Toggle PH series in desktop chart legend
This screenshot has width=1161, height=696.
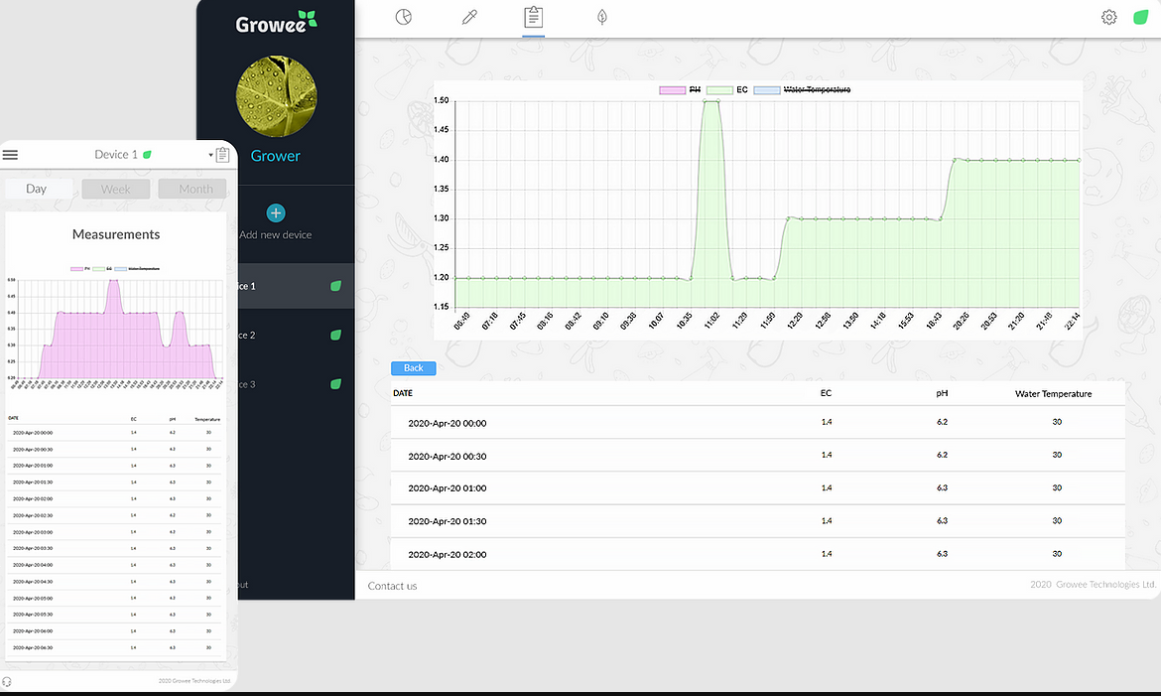click(x=680, y=90)
